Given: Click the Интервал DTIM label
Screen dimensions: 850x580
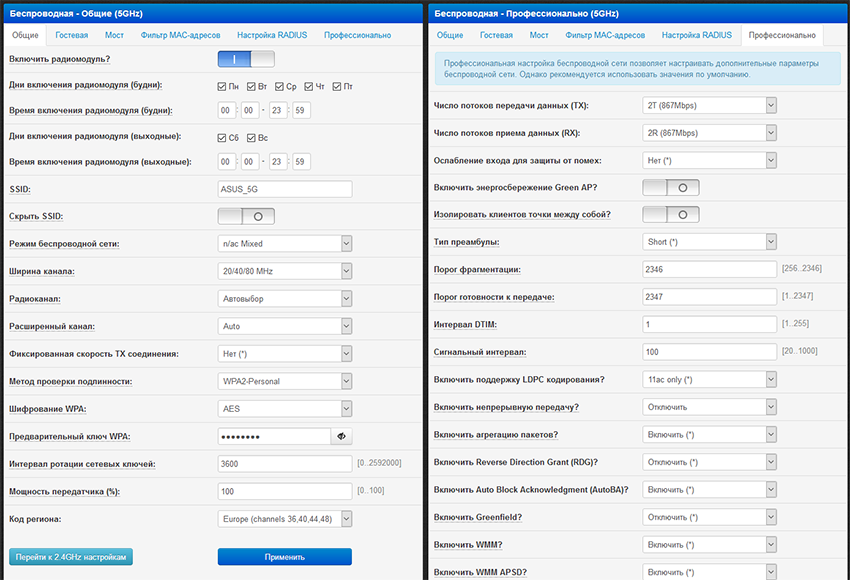Looking at the screenshot, I should click(465, 324).
